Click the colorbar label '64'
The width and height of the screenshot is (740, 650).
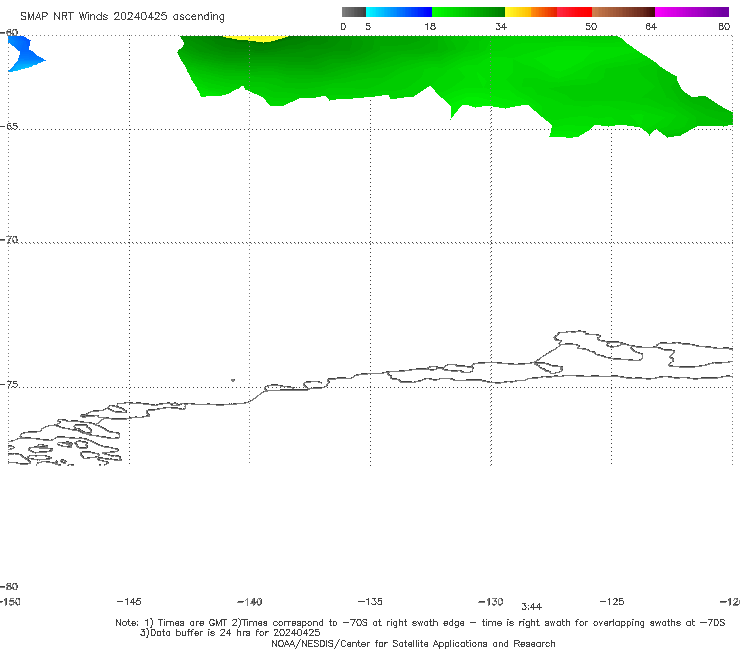click(651, 26)
